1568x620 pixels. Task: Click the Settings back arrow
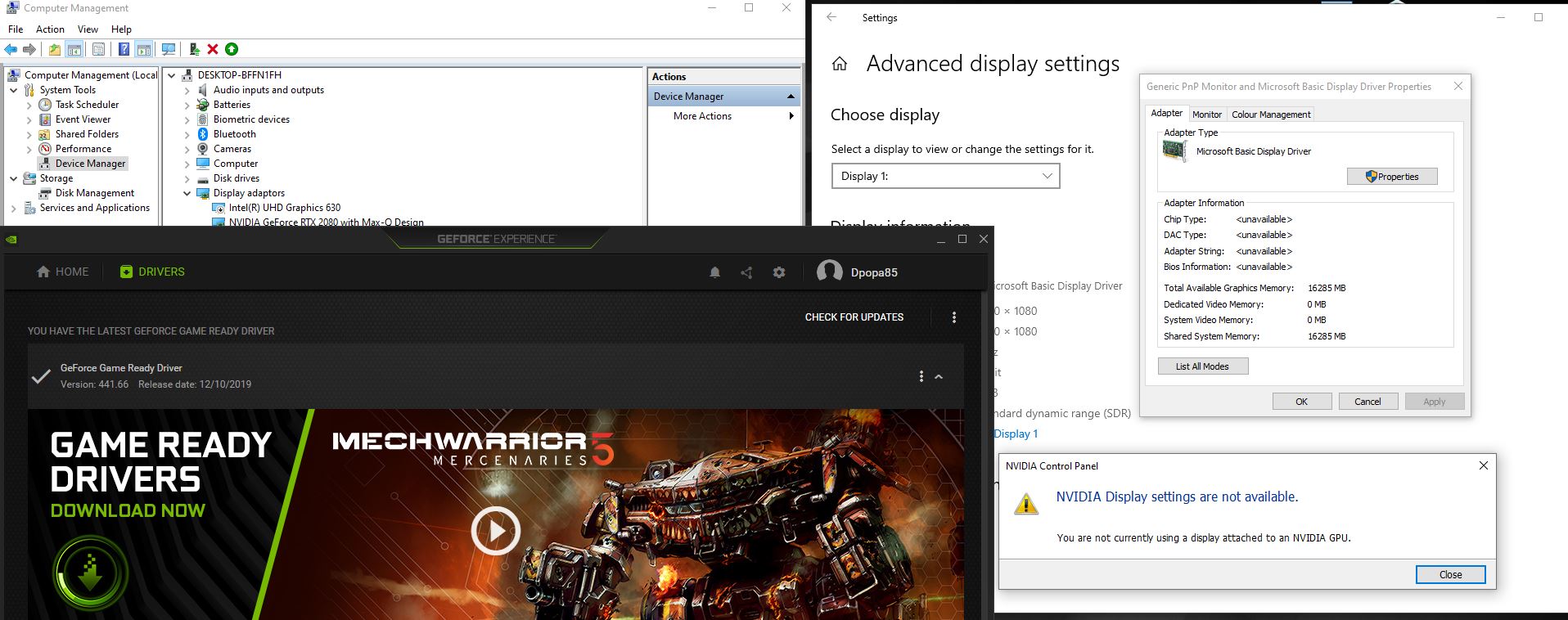(x=831, y=17)
